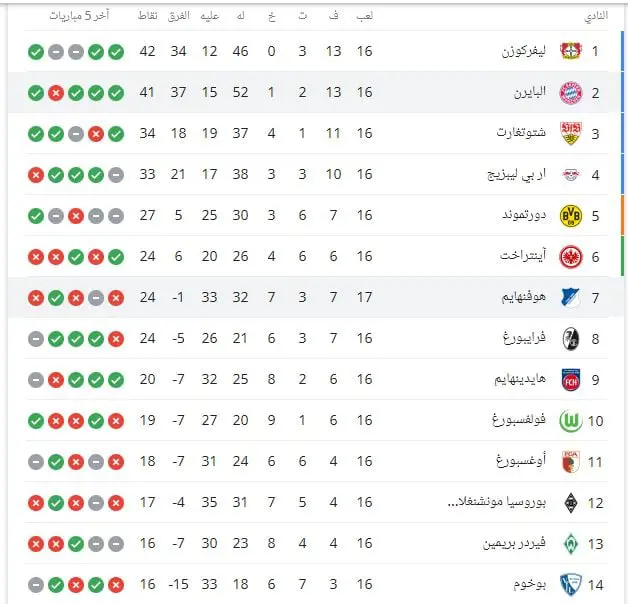Click the Hoffenheim club logo
Viewport: 628px width, 604px height.
[570, 298]
